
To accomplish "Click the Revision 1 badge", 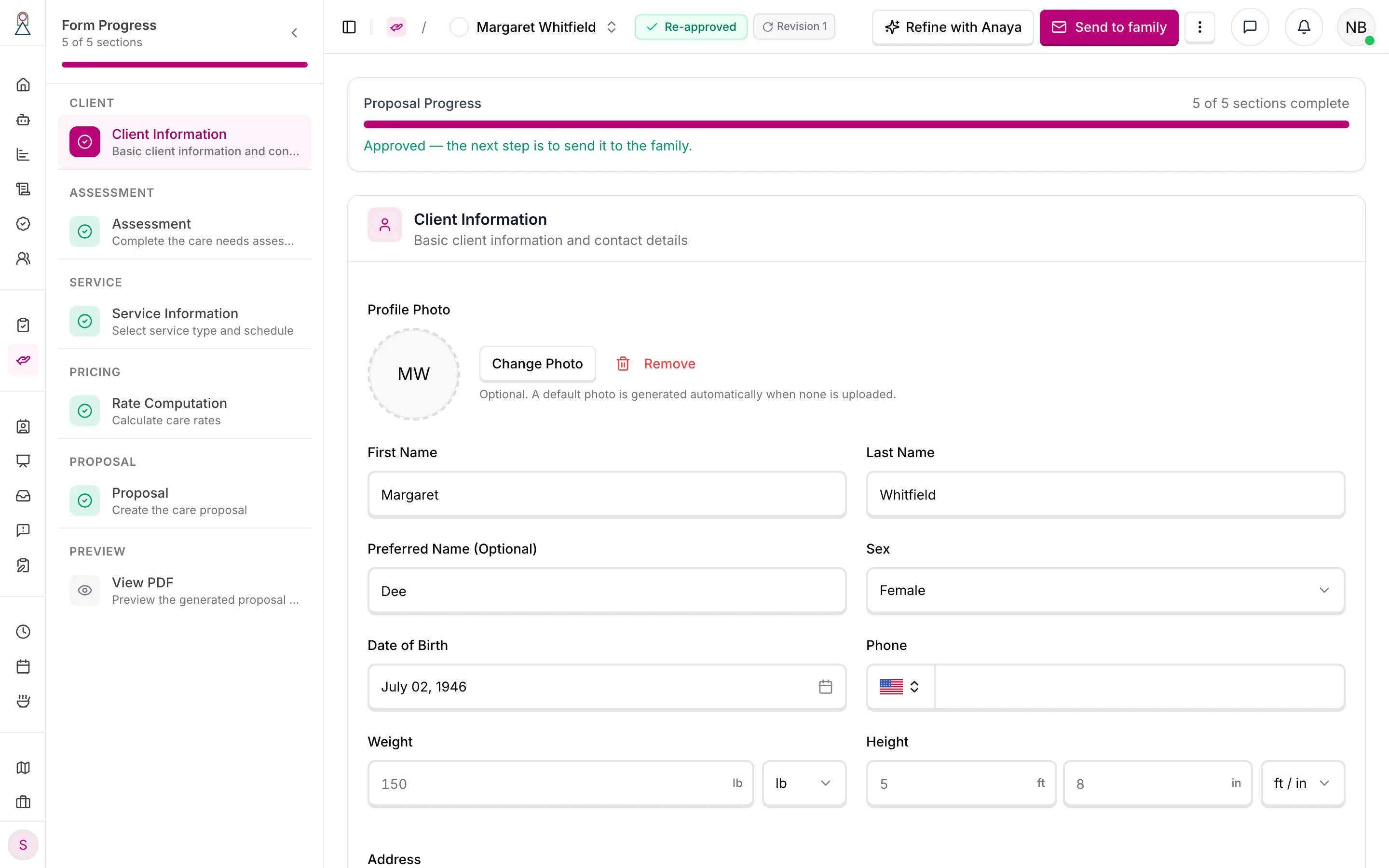I will coord(794,27).
